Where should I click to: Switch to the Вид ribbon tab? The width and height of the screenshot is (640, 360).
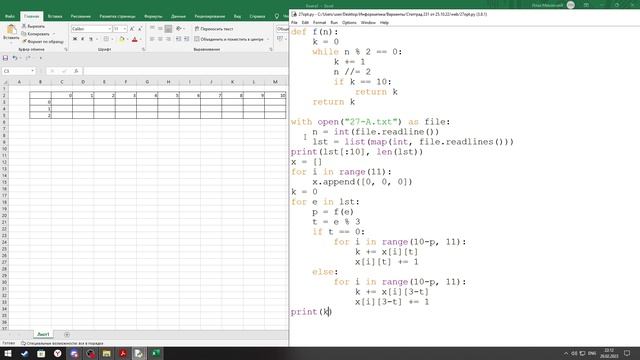pos(237,16)
